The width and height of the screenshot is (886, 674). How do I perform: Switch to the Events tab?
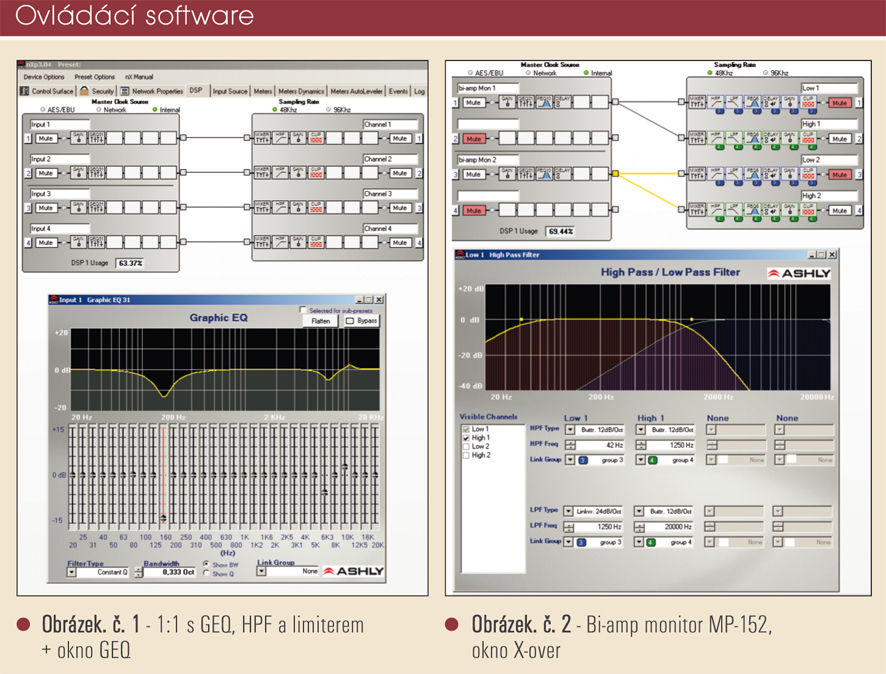(398, 91)
